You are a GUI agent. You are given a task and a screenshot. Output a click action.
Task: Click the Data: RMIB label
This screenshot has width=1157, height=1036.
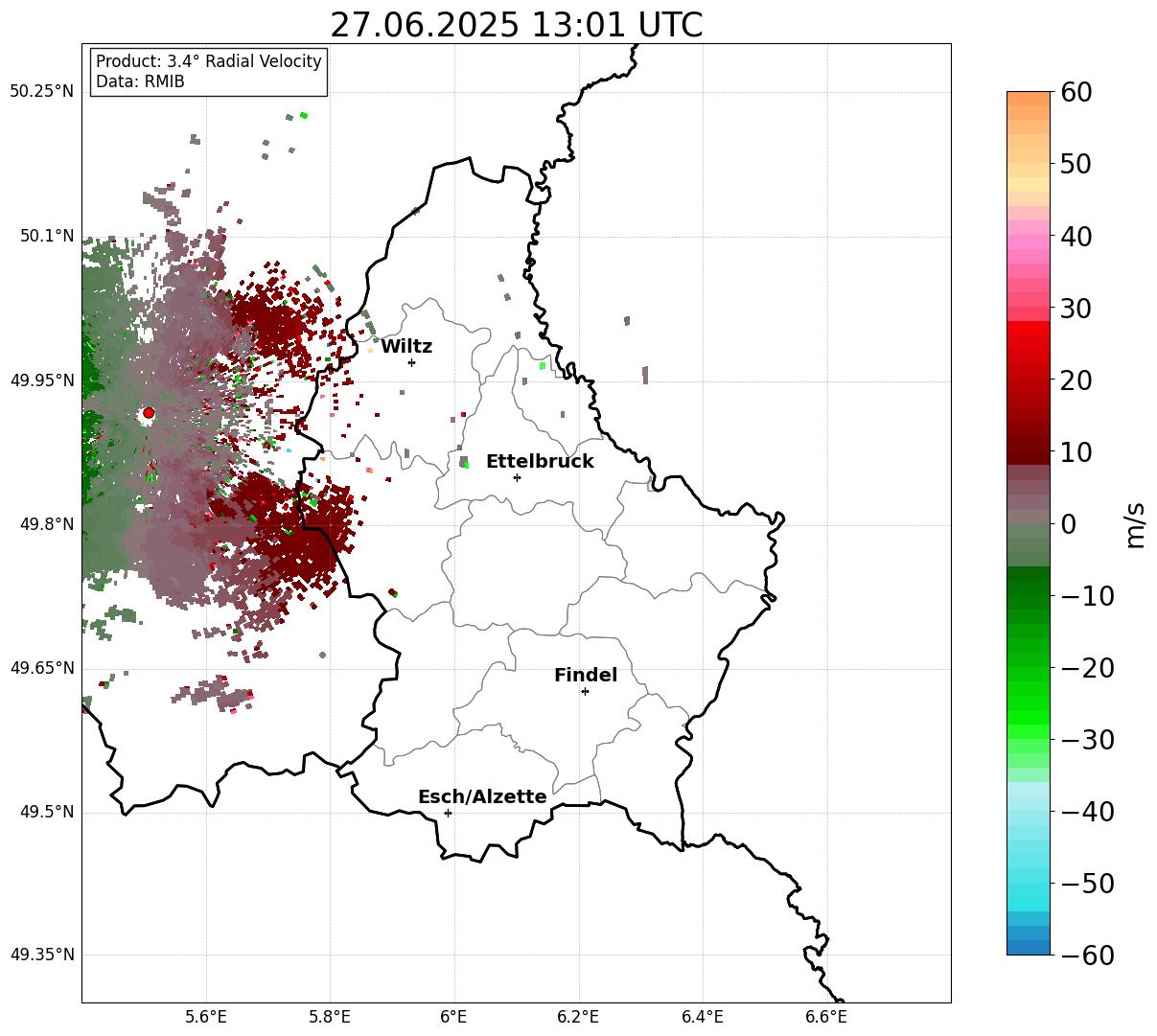tap(140, 82)
